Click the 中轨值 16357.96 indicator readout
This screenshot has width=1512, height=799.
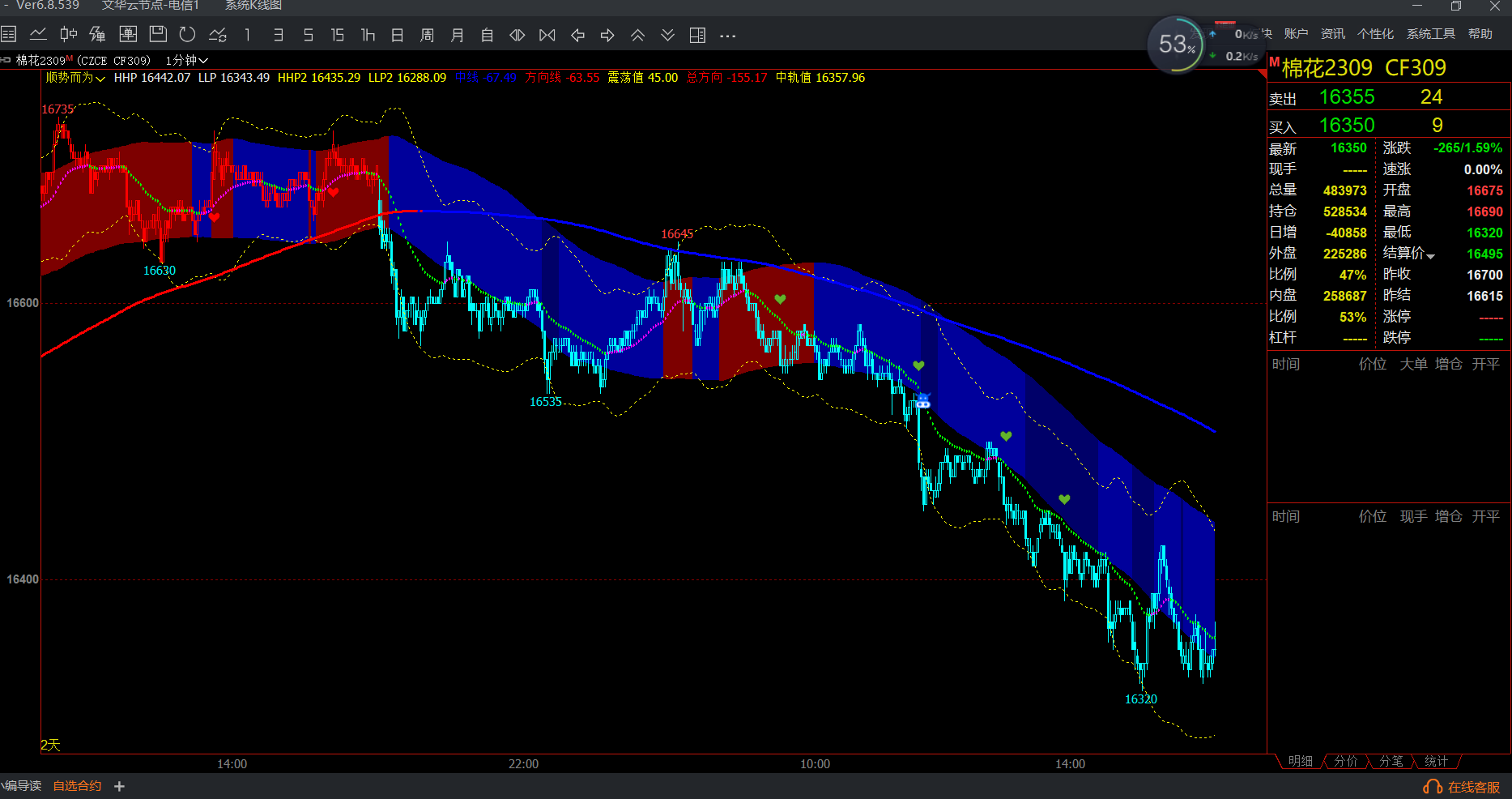click(x=820, y=78)
